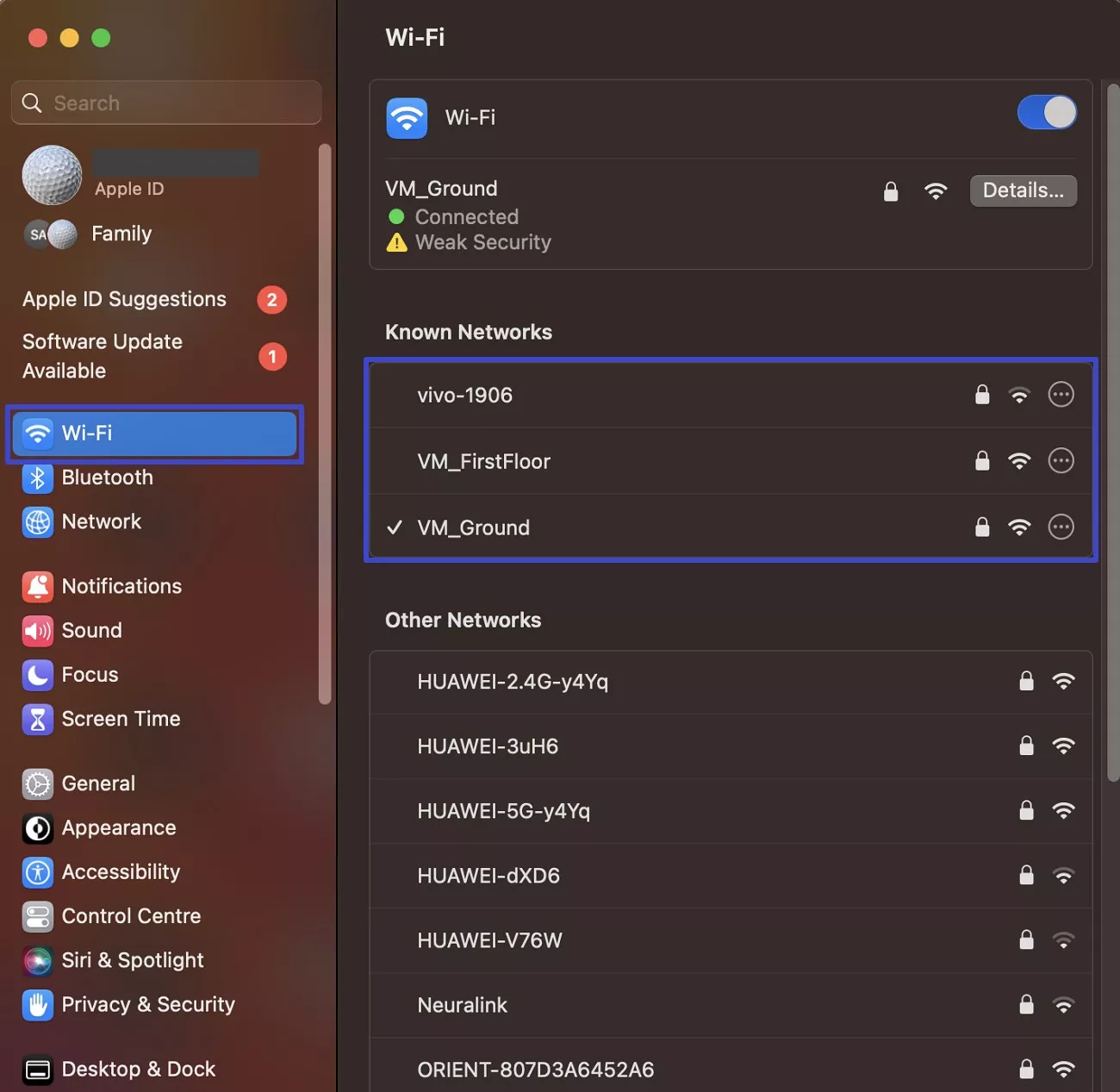Open Privacy & Security hand icon
The width and height of the screenshot is (1120, 1092).
pos(38,1005)
